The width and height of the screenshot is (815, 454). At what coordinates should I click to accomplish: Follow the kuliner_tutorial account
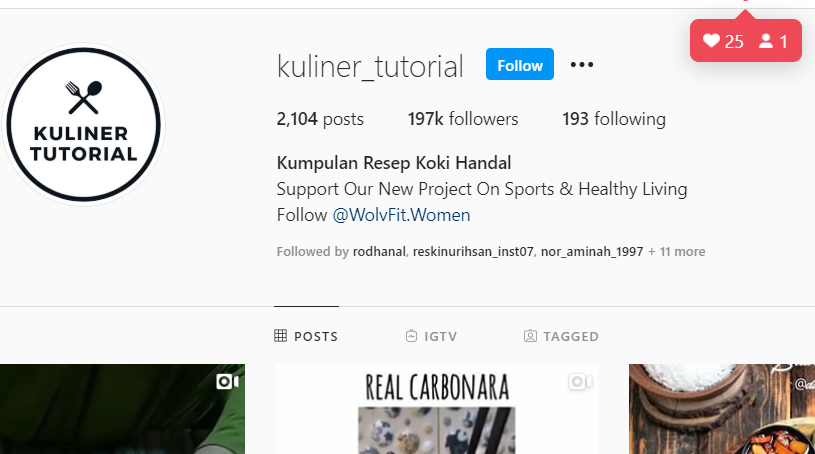click(520, 64)
